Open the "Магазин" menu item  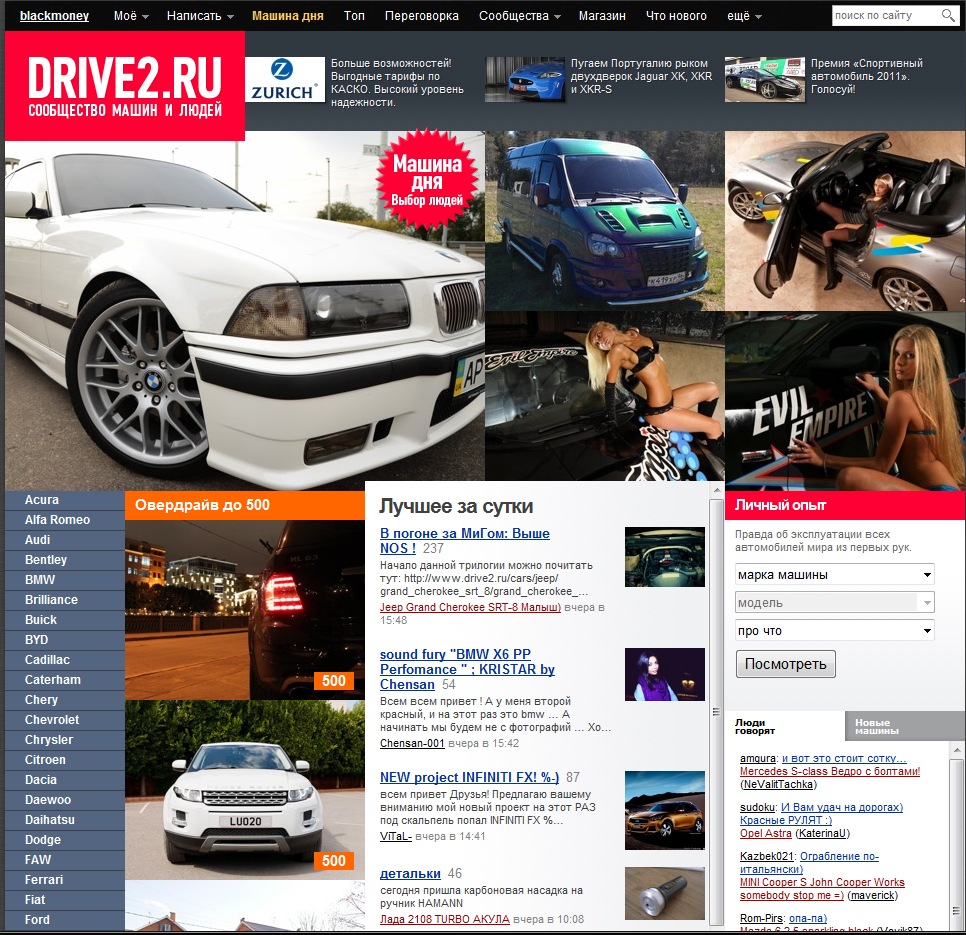click(x=602, y=16)
